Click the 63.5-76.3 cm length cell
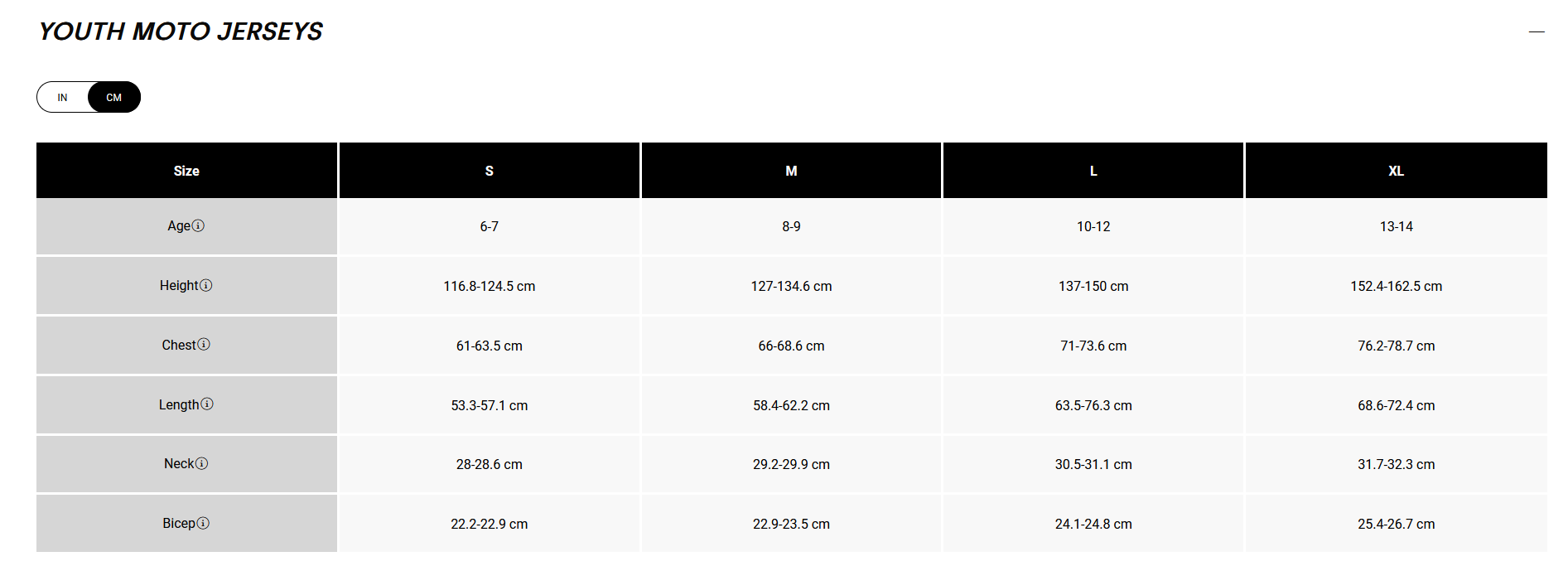1568x566 pixels. point(1093,405)
